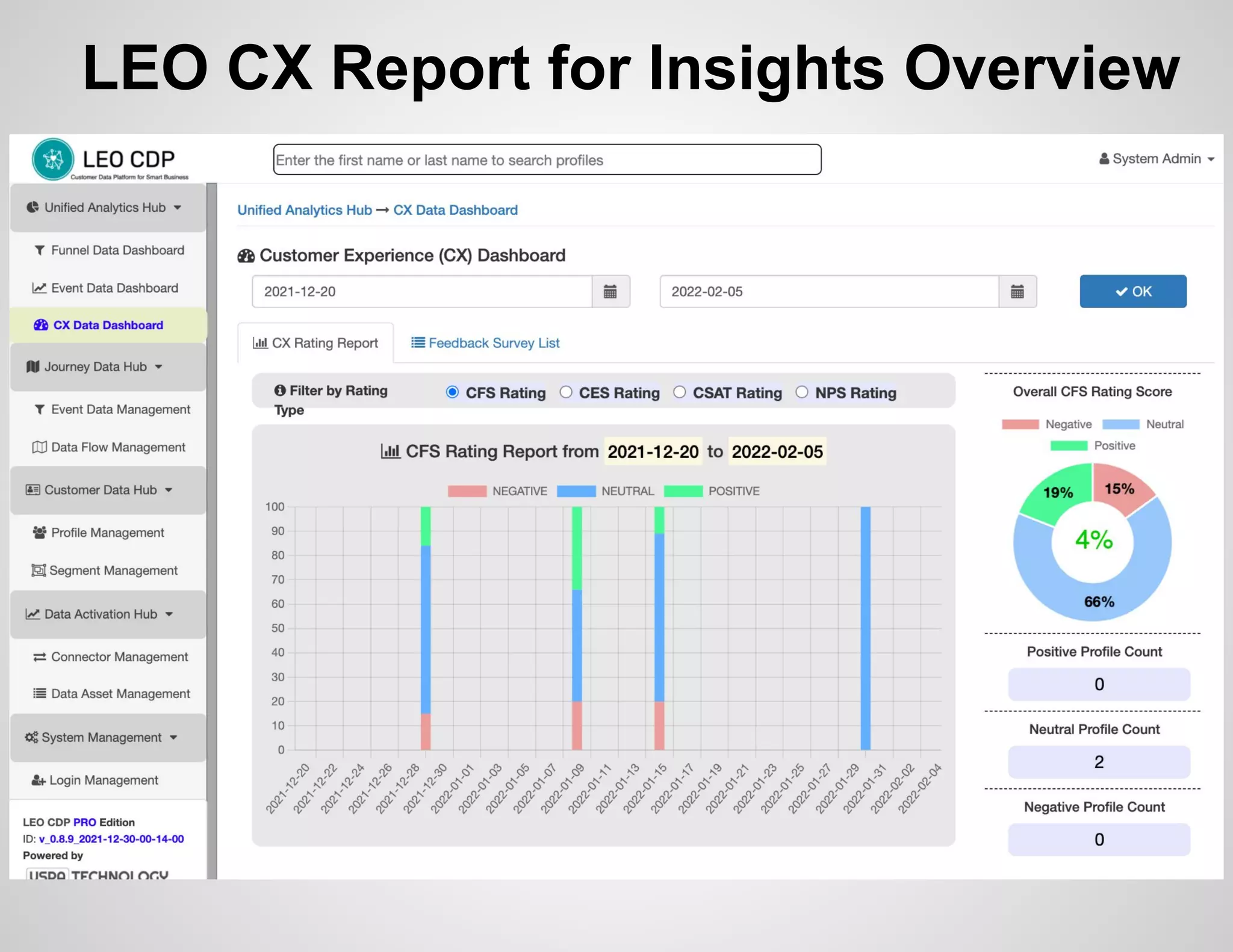Toggle the NEGATIVE series in bar chart legend

click(498, 491)
